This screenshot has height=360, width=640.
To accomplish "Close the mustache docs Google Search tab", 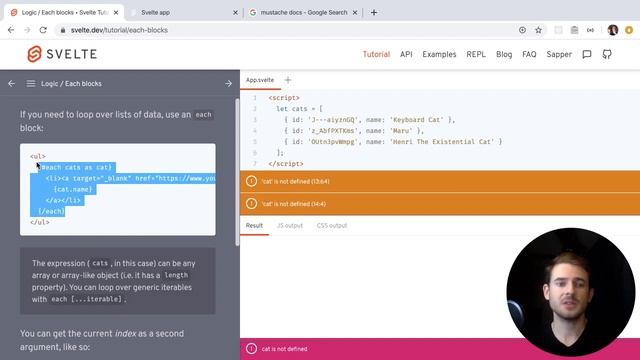I will click(355, 13).
